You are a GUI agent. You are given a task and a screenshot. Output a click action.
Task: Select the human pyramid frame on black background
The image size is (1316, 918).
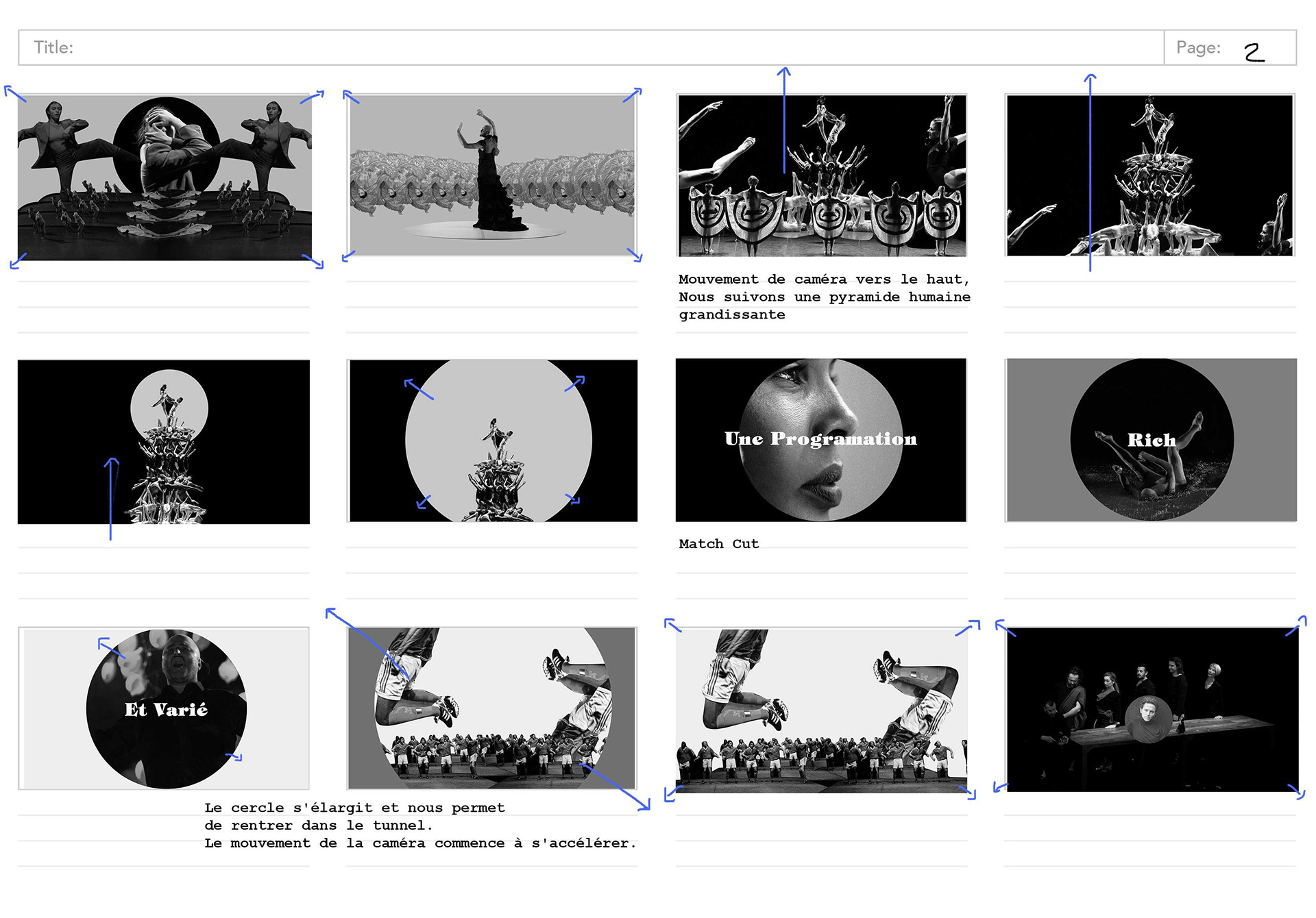point(1149,175)
